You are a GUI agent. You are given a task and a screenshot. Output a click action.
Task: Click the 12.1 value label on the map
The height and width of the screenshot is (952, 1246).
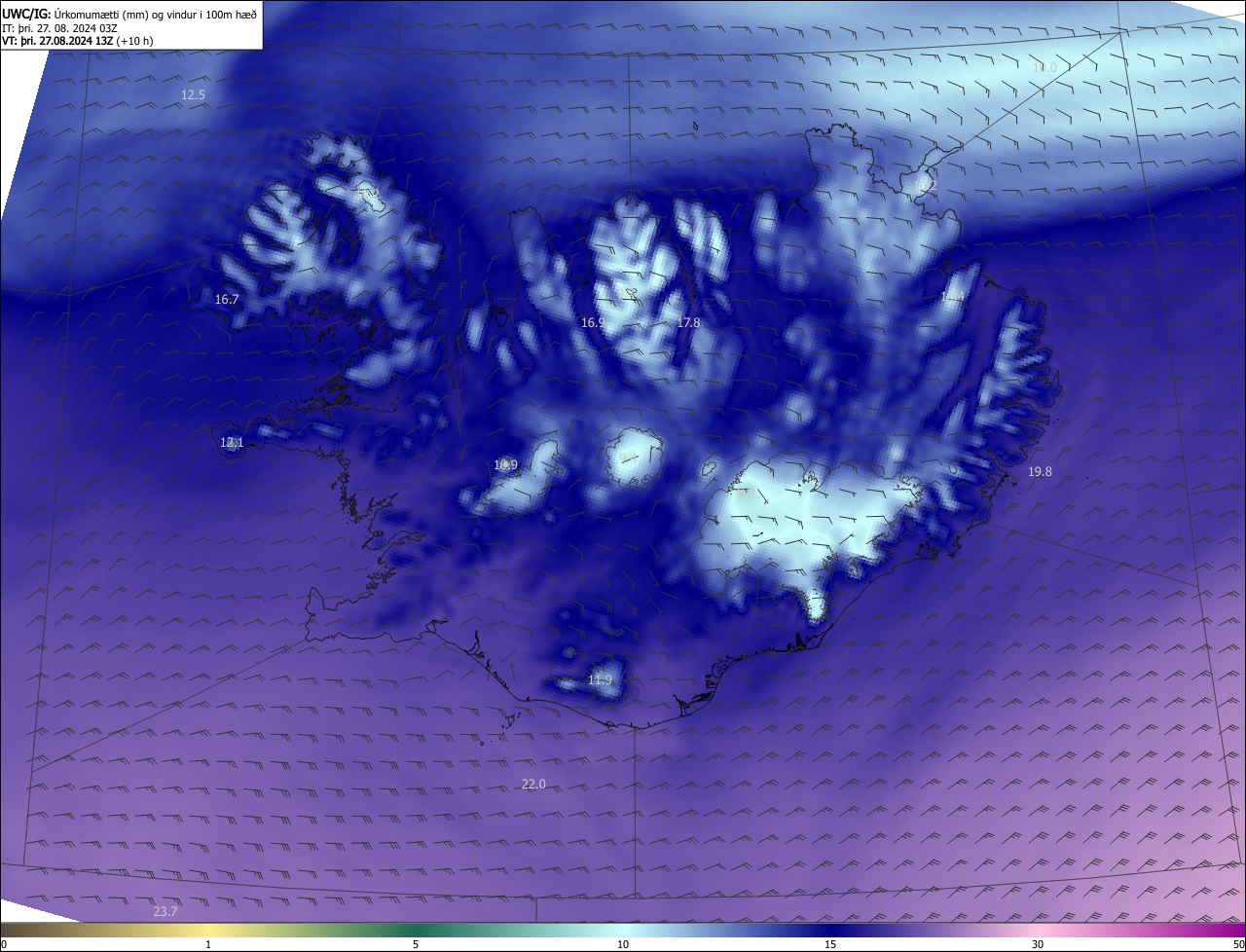pyautogui.click(x=232, y=443)
